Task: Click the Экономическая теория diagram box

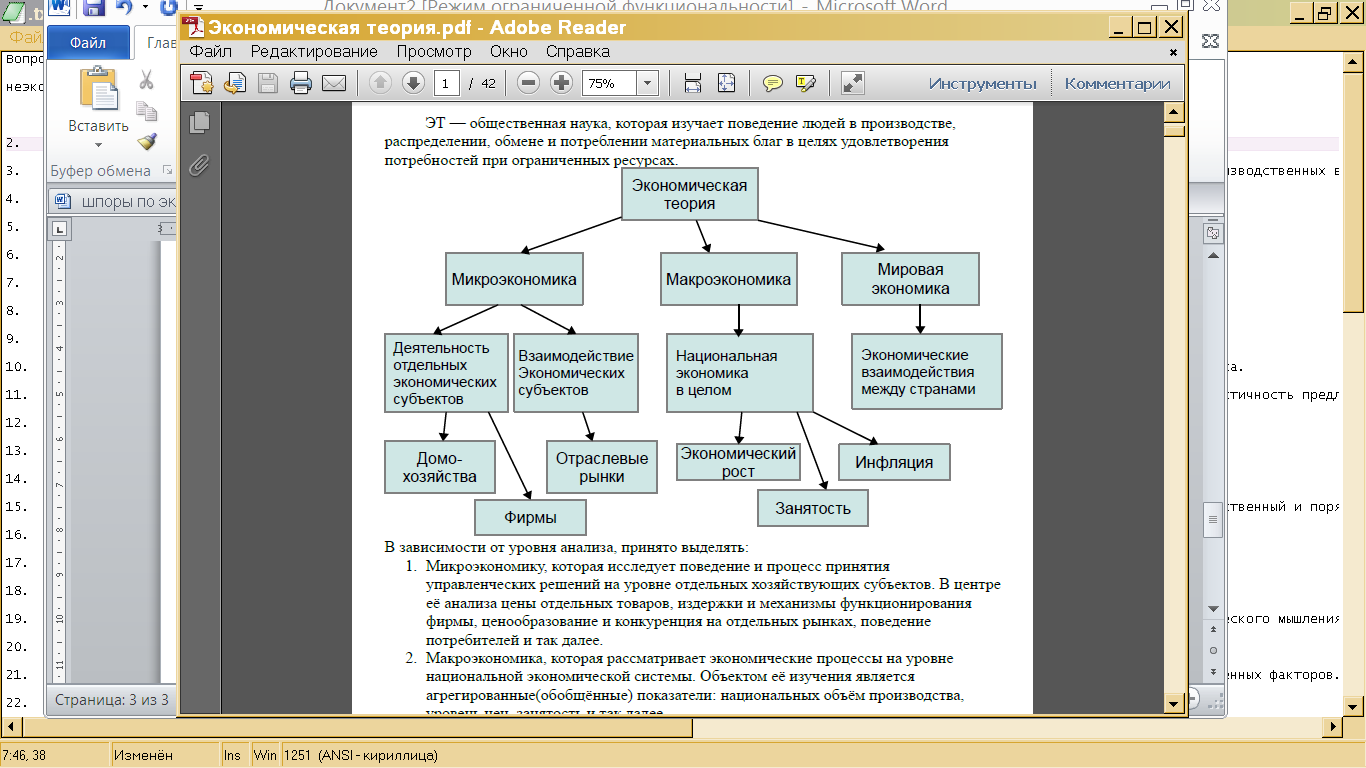Action: click(x=690, y=194)
